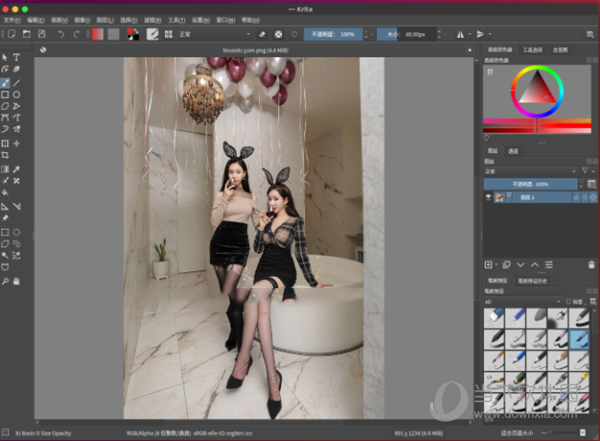Select the Reference Images pin tool

point(5,218)
